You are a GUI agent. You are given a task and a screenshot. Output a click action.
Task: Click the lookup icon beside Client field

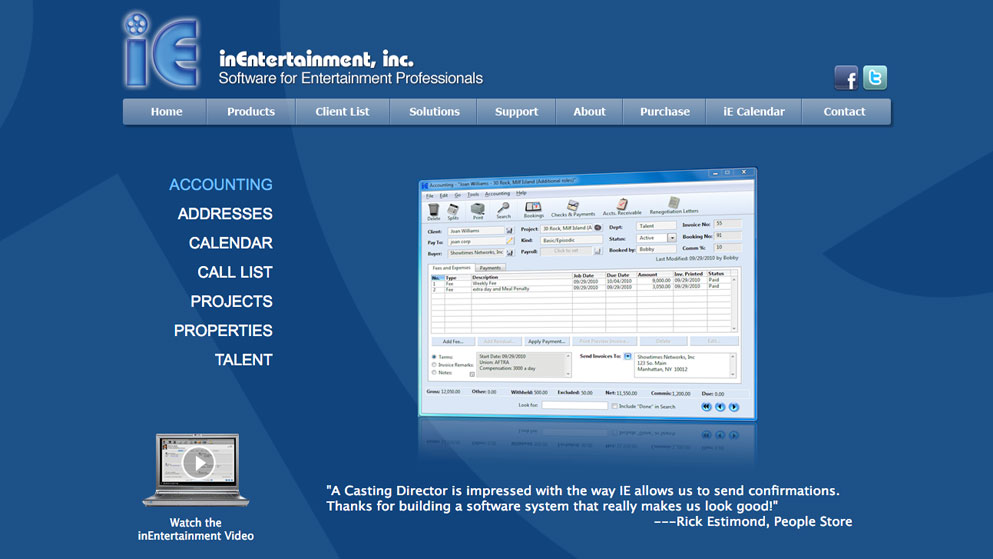pos(509,230)
